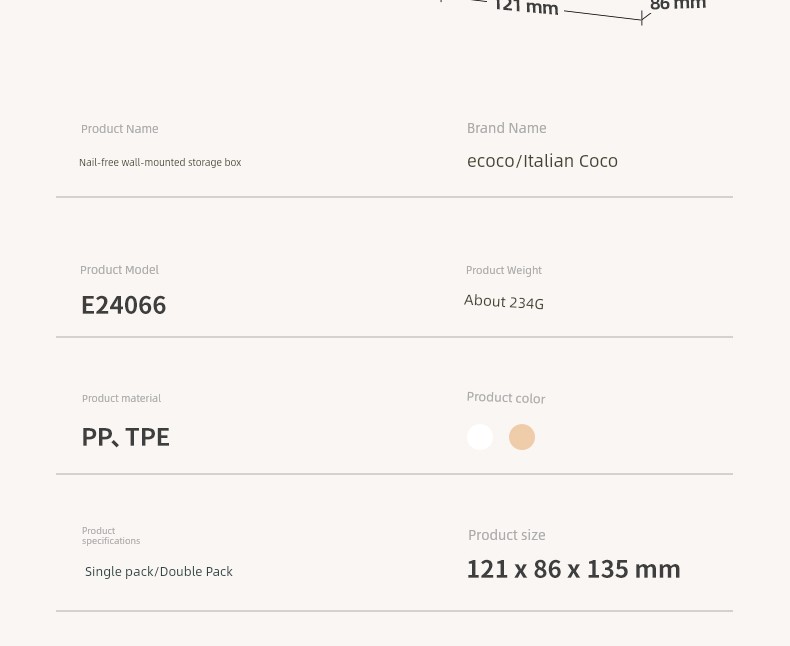Click the Product size label
Image resolution: width=790 pixels, height=646 pixels.
(507, 535)
